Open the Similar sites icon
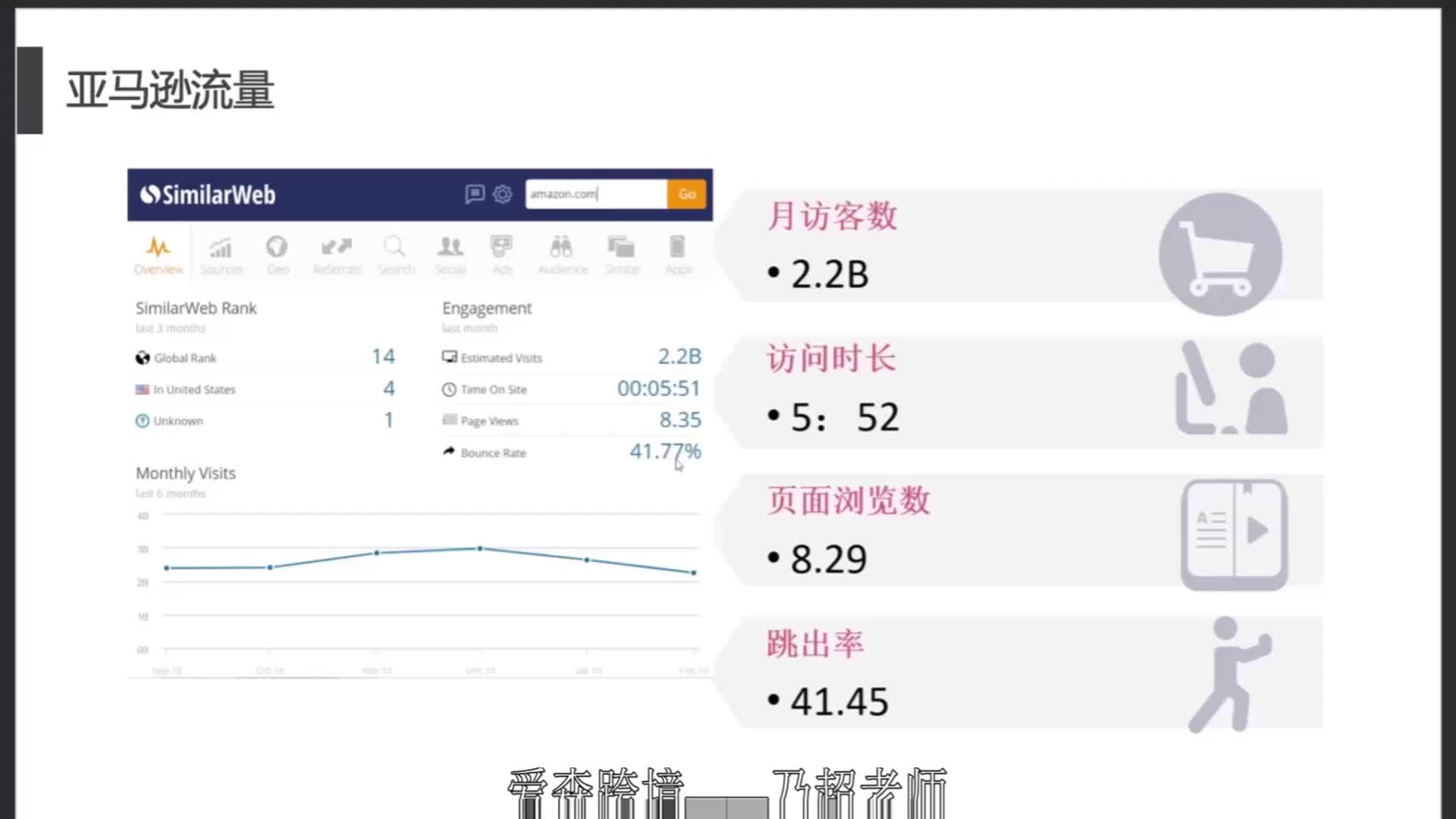 [621, 247]
